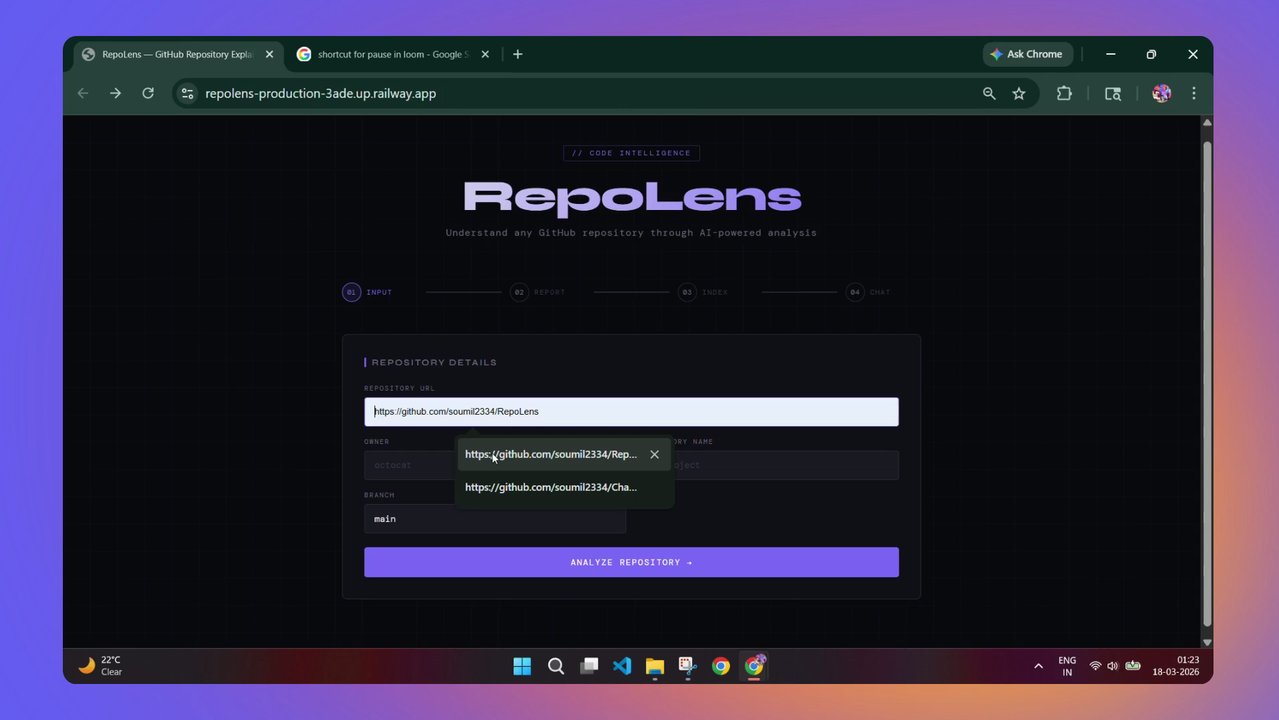Open the Google Lens search icon in toolbar
The image size is (1279, 720).
click(x=1113, y=93)
